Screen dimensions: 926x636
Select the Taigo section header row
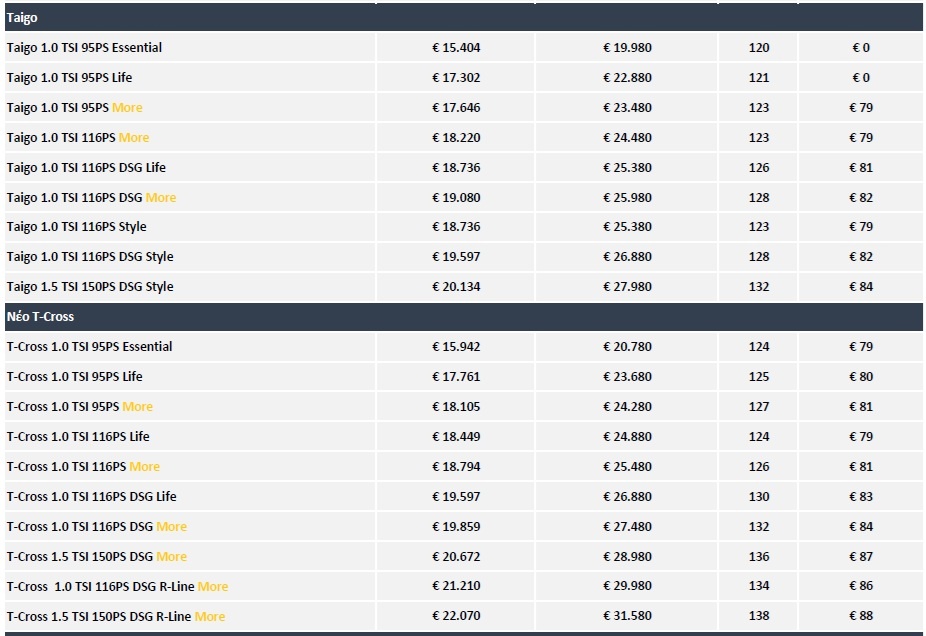(23, 18)
